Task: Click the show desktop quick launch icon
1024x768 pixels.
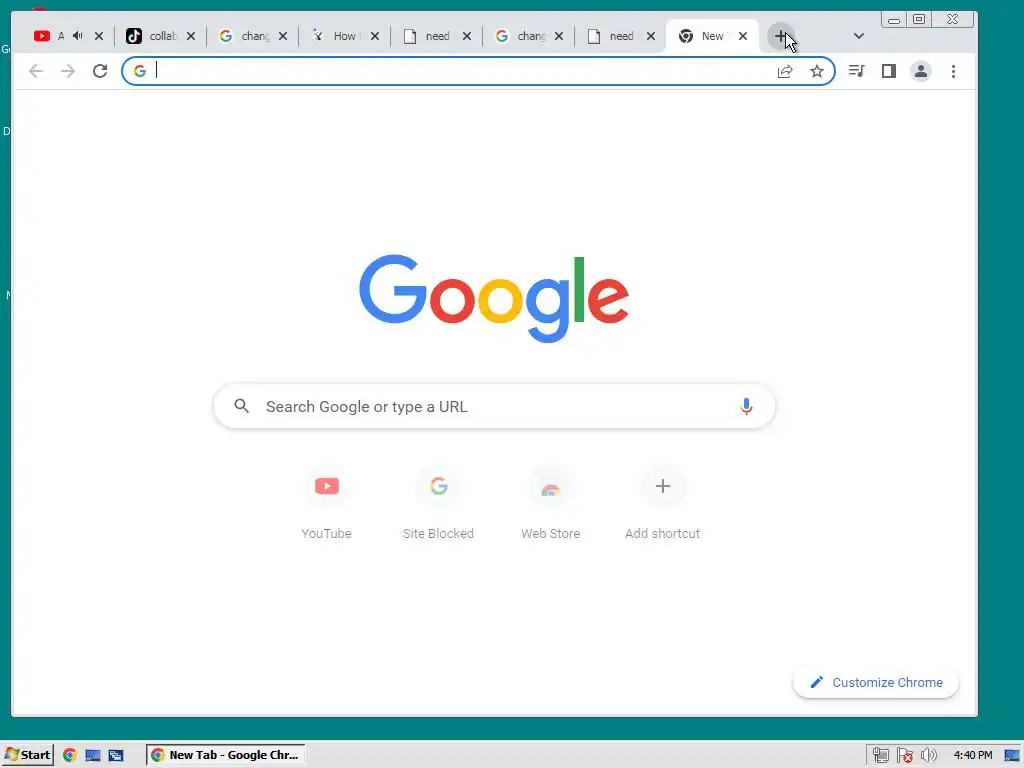Action: pyautogui.click(x=93, y=755)
